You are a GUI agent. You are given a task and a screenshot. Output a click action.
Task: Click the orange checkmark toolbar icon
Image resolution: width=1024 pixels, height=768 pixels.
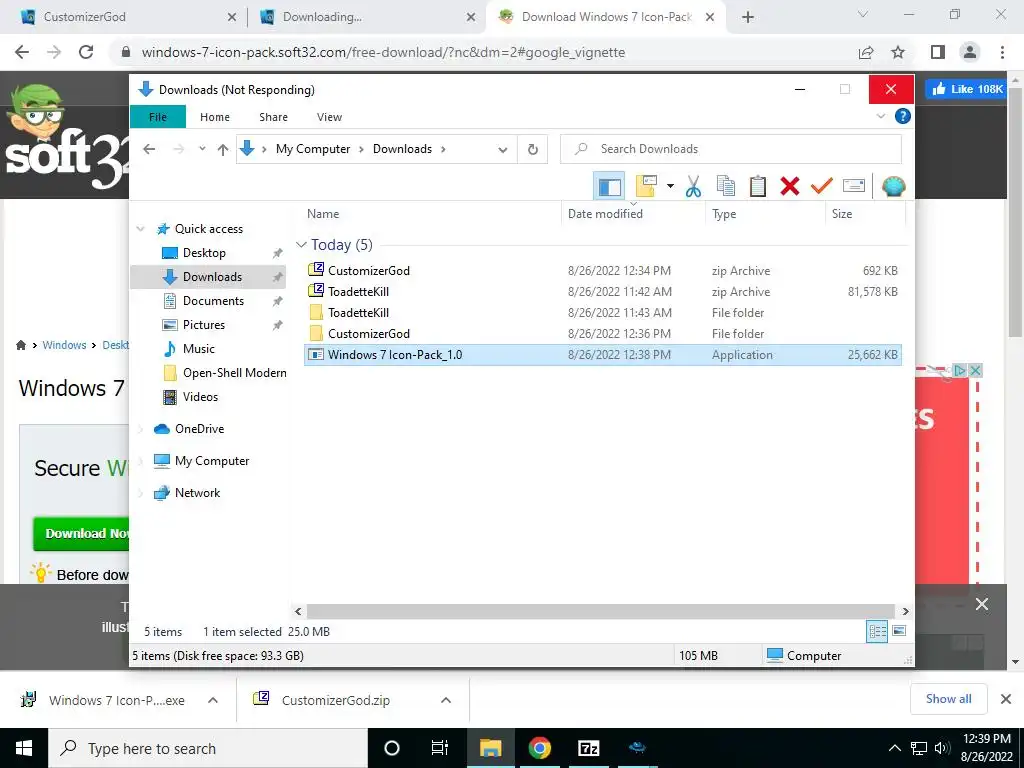822,186
